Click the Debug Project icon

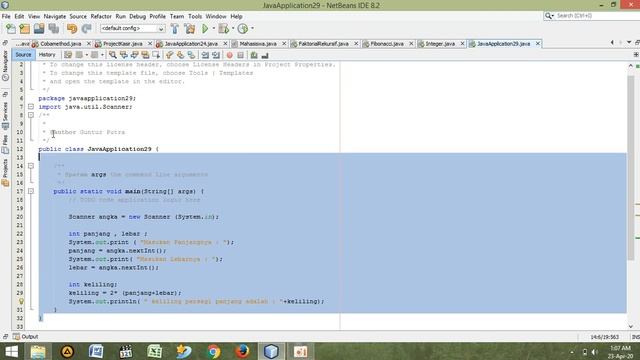tap(224, 29)
